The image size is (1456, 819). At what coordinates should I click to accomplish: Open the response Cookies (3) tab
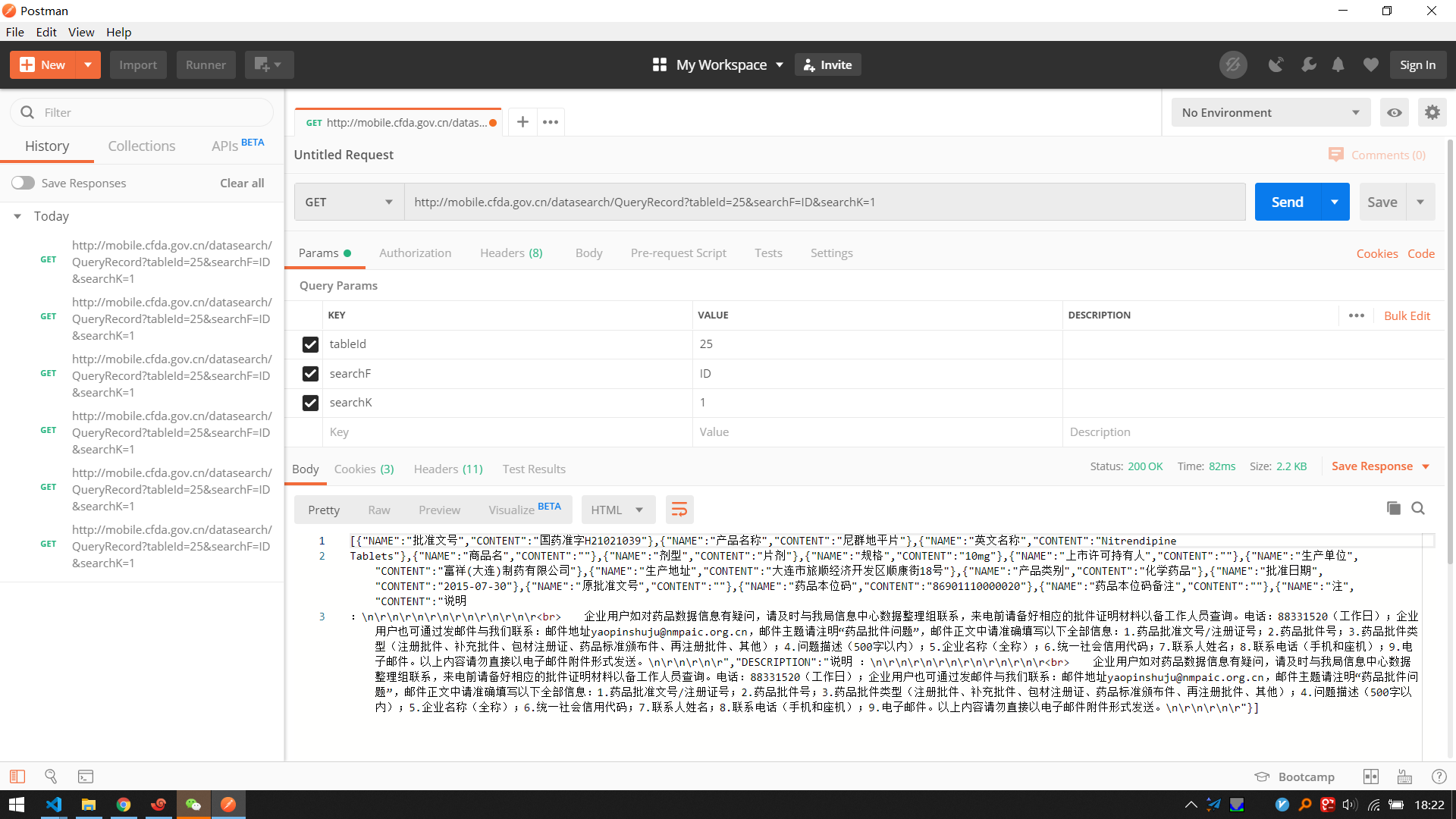tap(364, 469)
